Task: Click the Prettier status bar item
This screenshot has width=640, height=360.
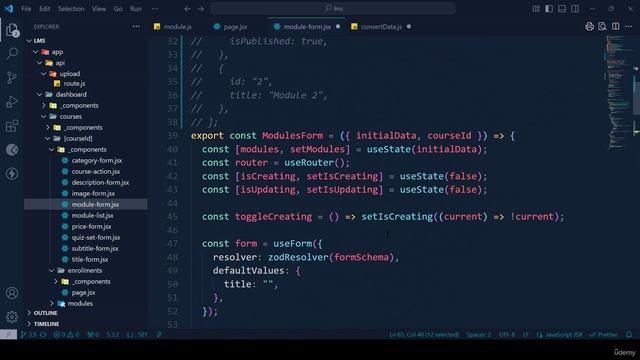Action: [x=604, y=334]
